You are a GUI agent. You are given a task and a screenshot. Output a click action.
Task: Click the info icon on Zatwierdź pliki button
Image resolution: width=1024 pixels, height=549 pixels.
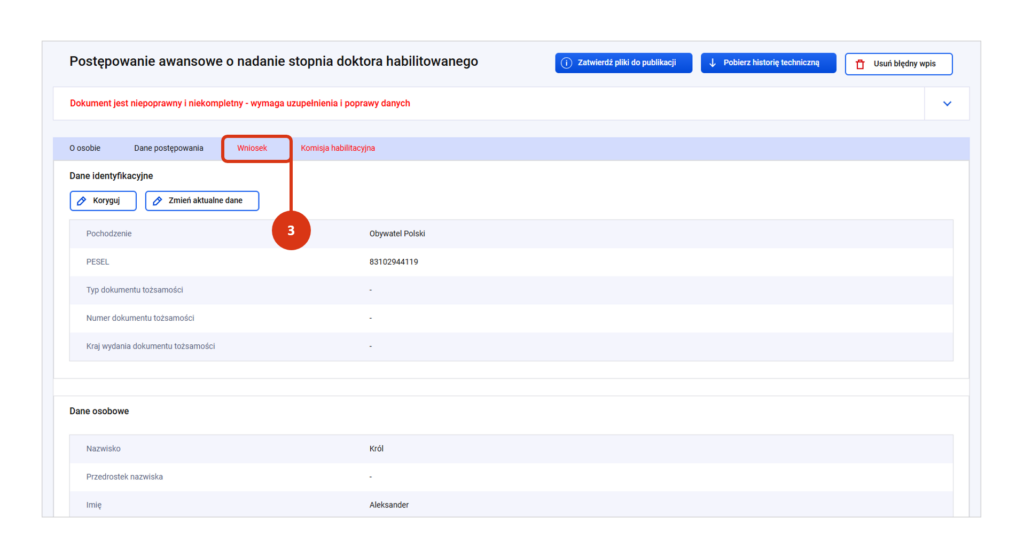point(567,63)
